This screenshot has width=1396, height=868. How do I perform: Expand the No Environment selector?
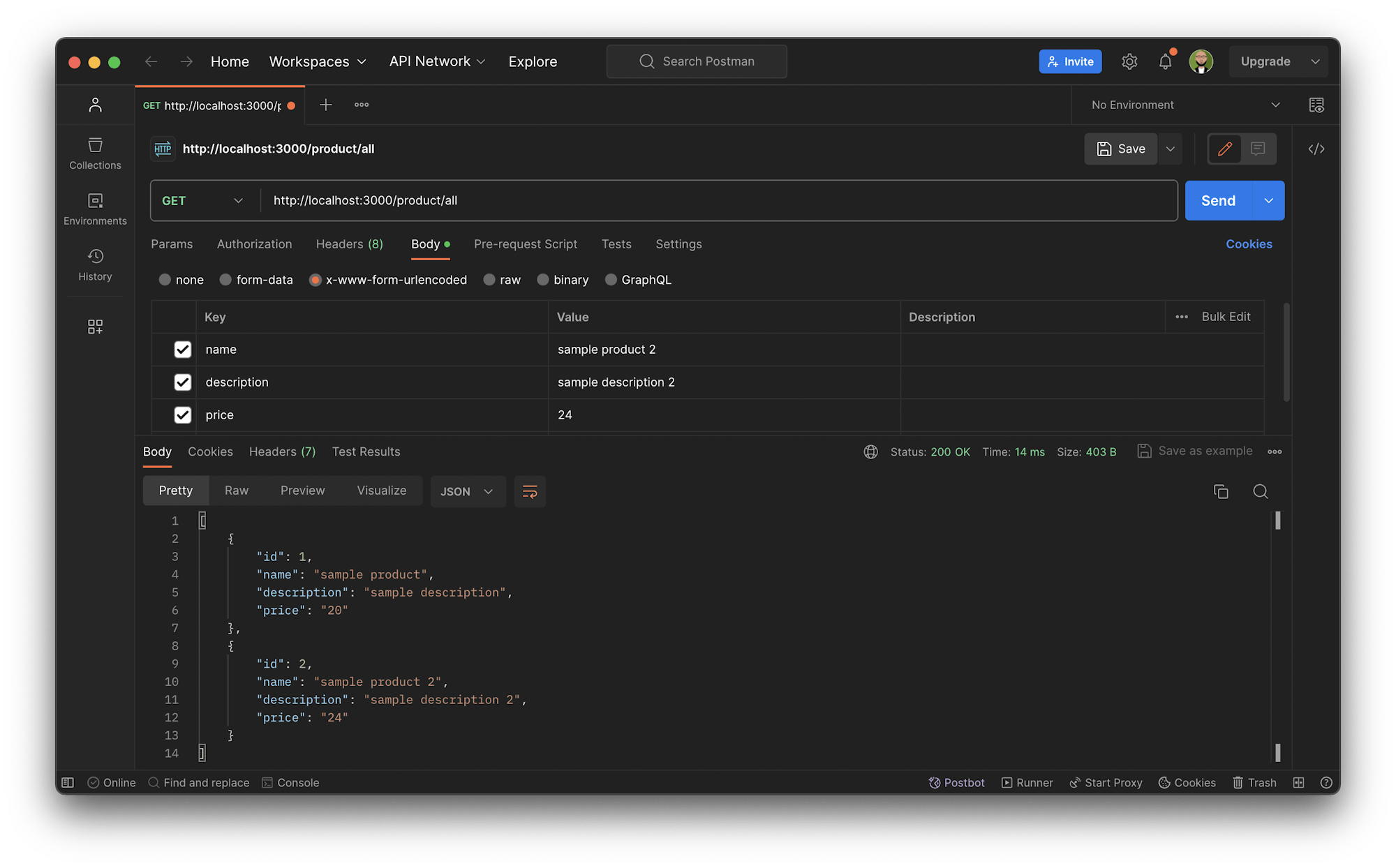click(1185, 105)
